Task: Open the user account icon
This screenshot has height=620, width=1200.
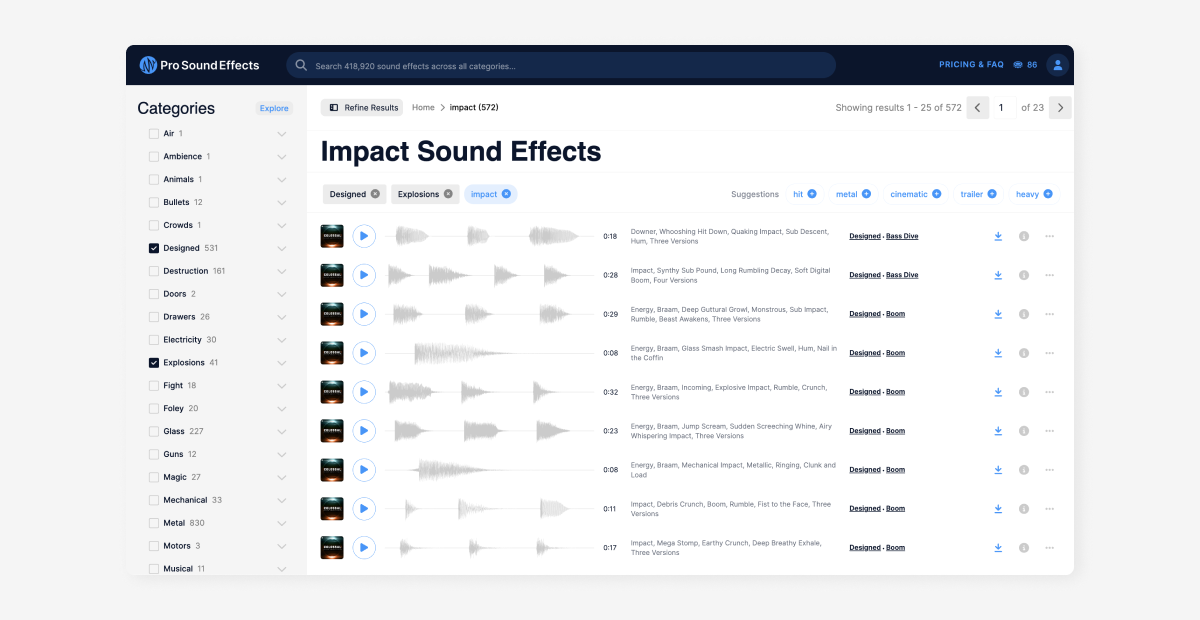Action: pos(1057,64)
